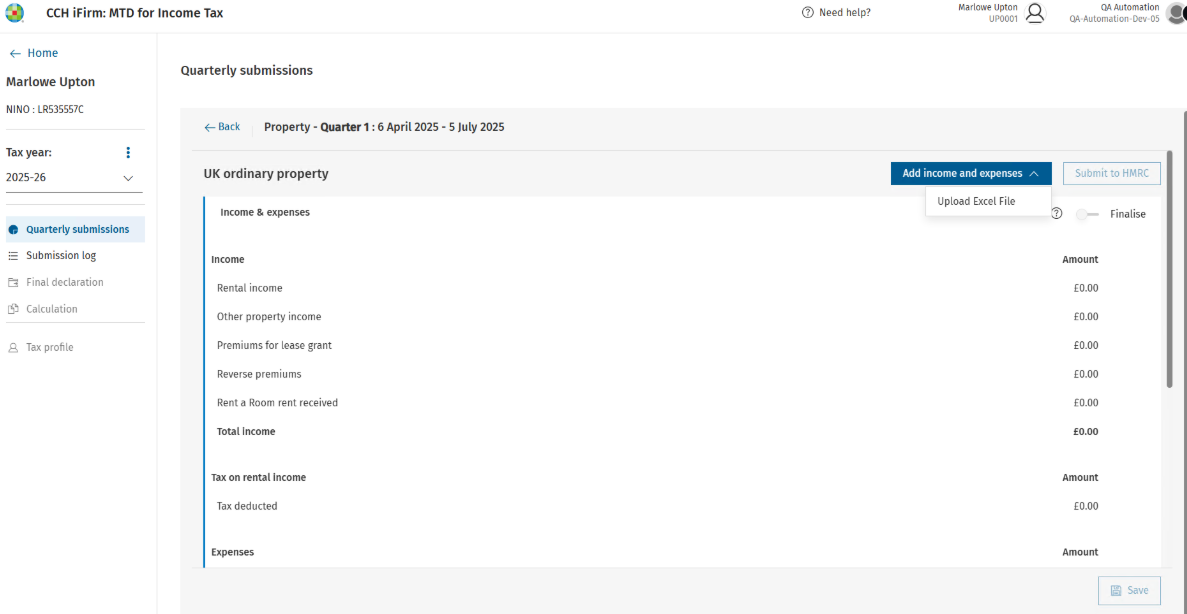Open the QA Automation account avatar
The image size is (1187, 614).
coord(1176,13)
